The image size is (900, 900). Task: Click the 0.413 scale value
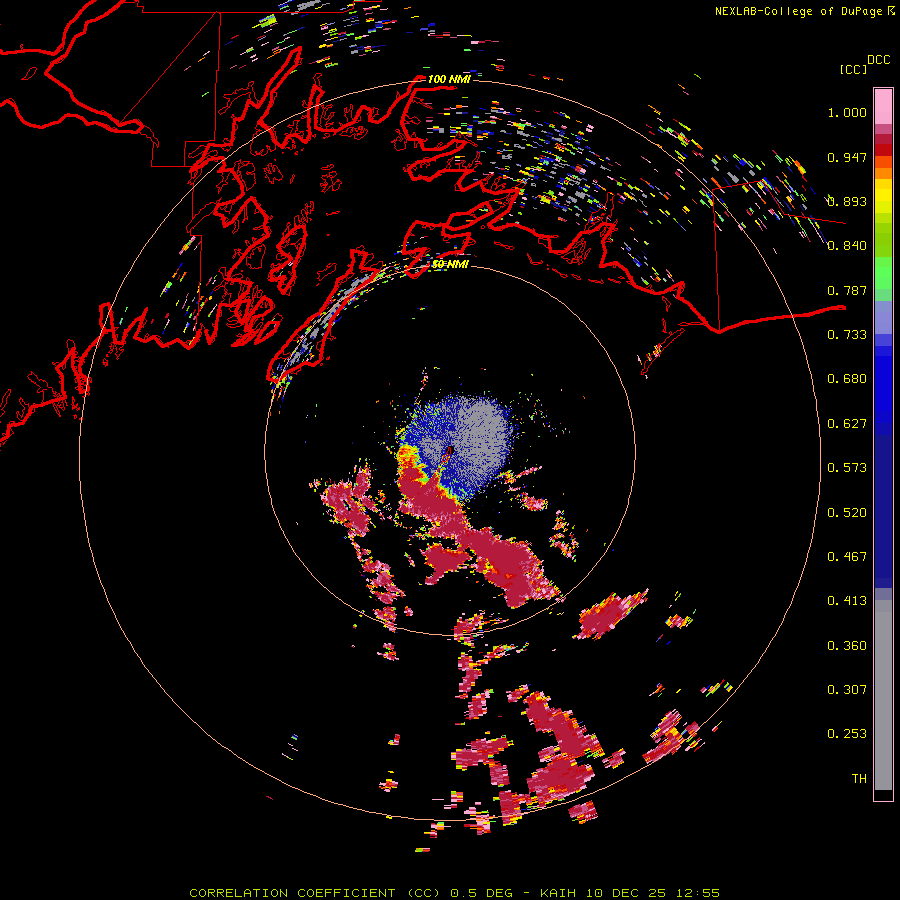[x=847, y=601]
